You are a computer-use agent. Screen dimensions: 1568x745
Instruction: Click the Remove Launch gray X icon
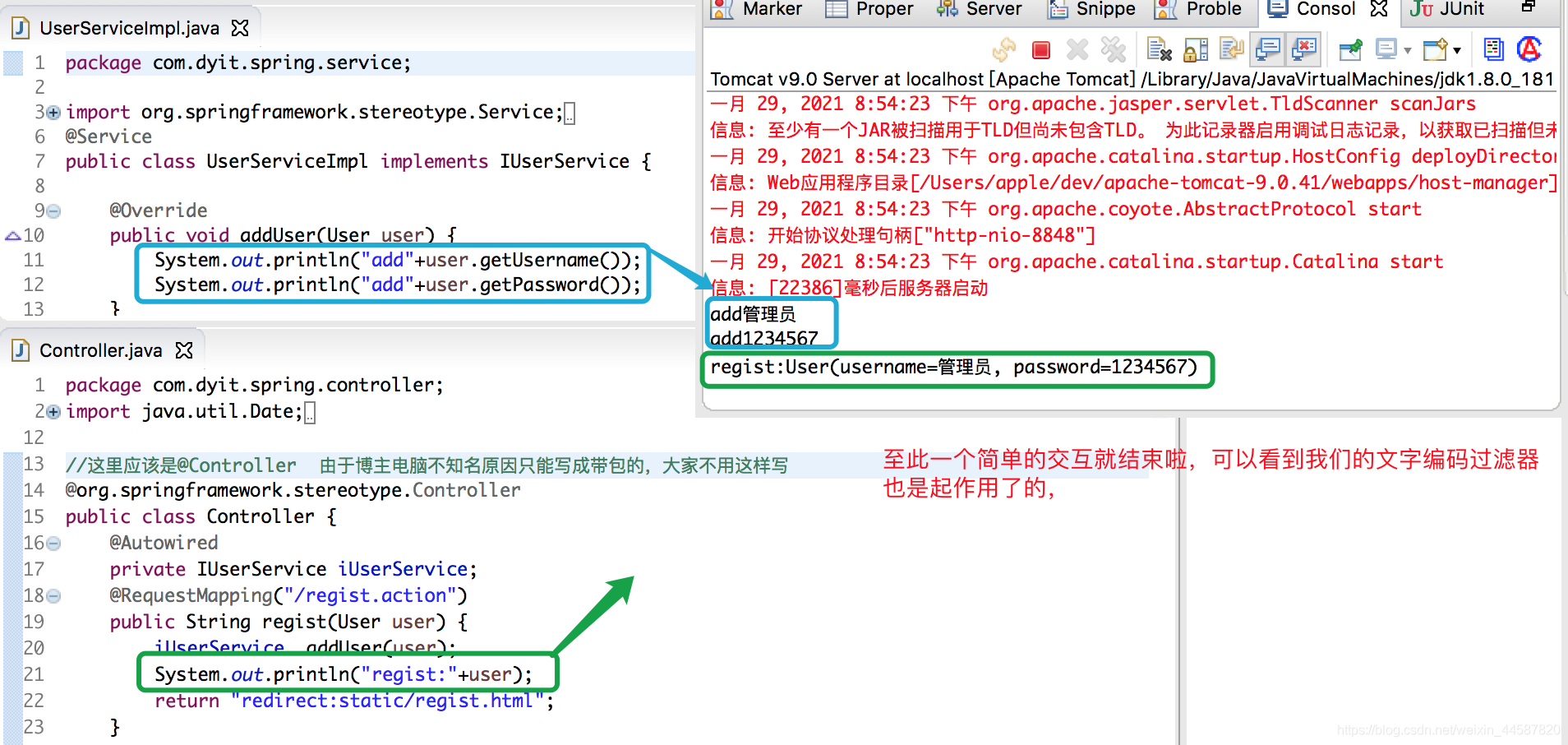click(x=1077, y=50)
